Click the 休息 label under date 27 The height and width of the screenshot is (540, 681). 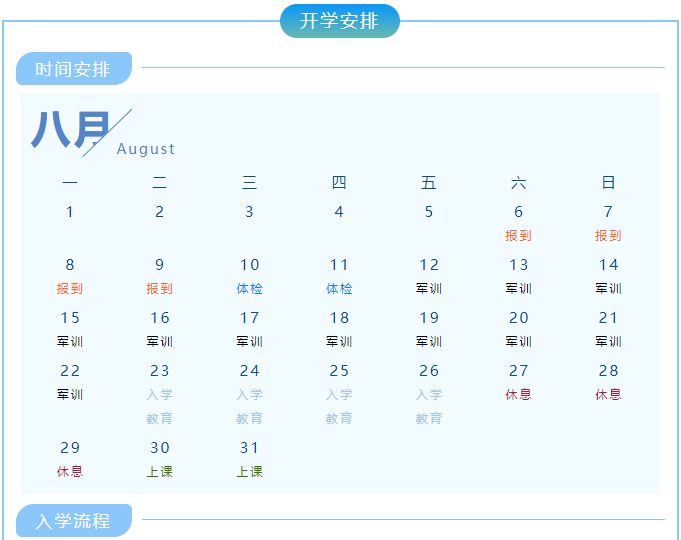[x=519, y=394]
